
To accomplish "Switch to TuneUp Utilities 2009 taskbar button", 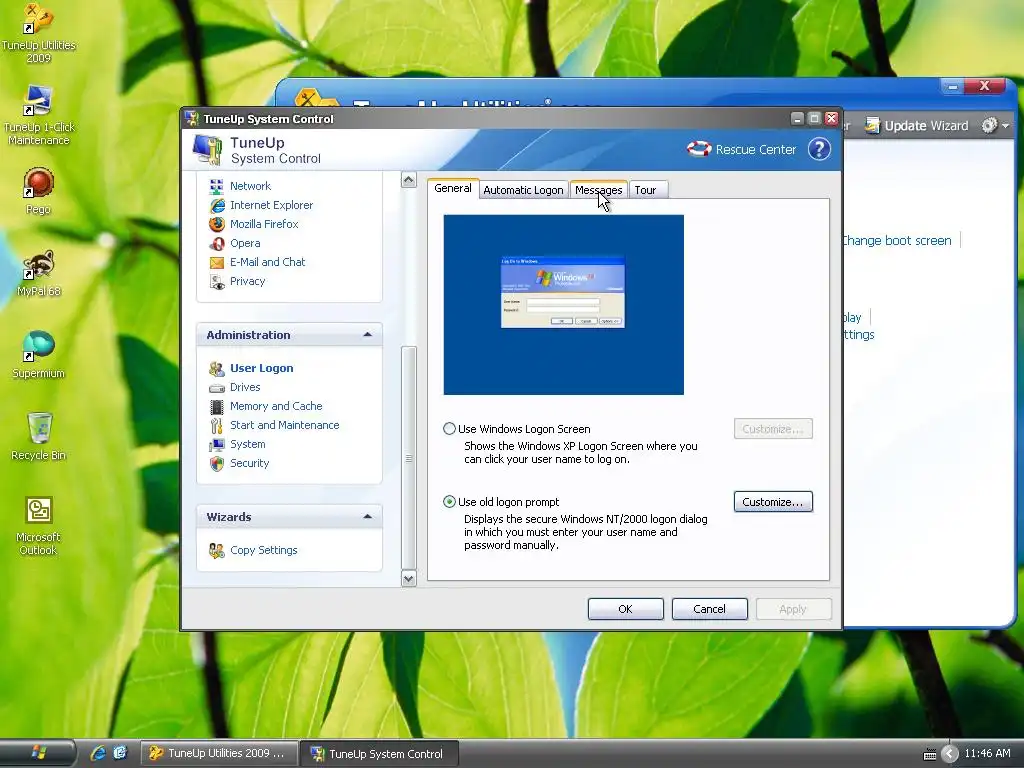I will 219,754.
